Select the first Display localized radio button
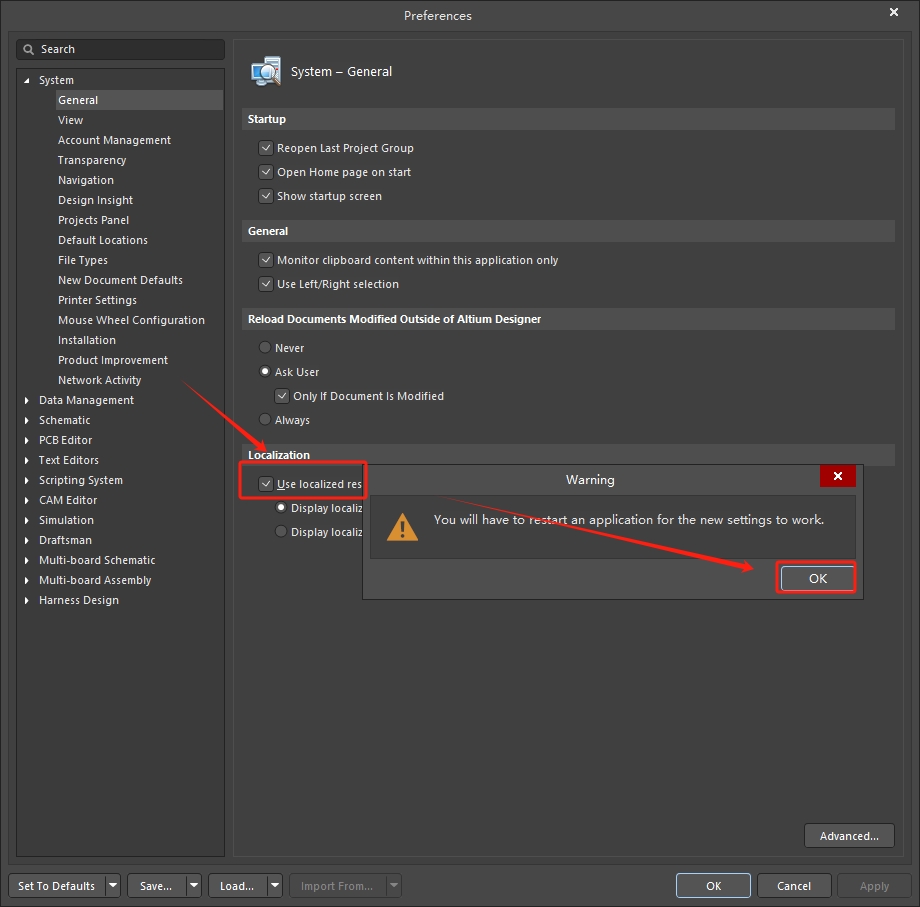 pos(281,507)
